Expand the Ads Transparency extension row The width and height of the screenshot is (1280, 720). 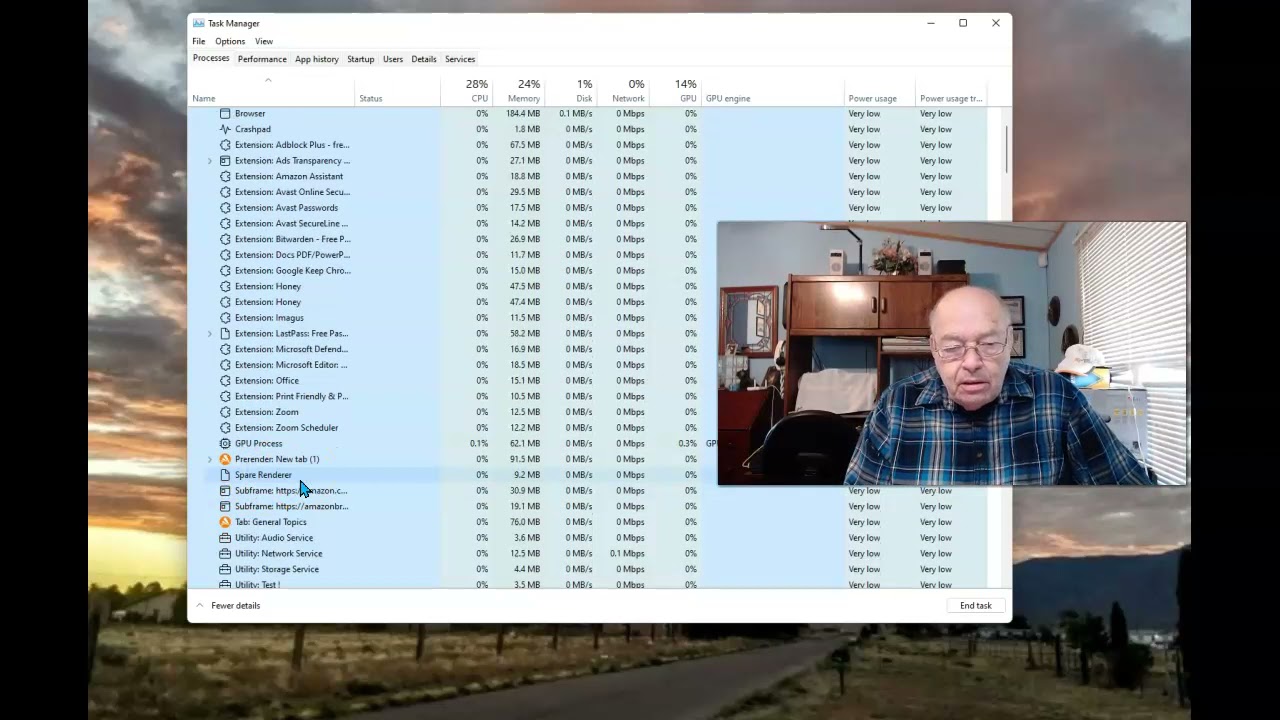coord(210,160)
